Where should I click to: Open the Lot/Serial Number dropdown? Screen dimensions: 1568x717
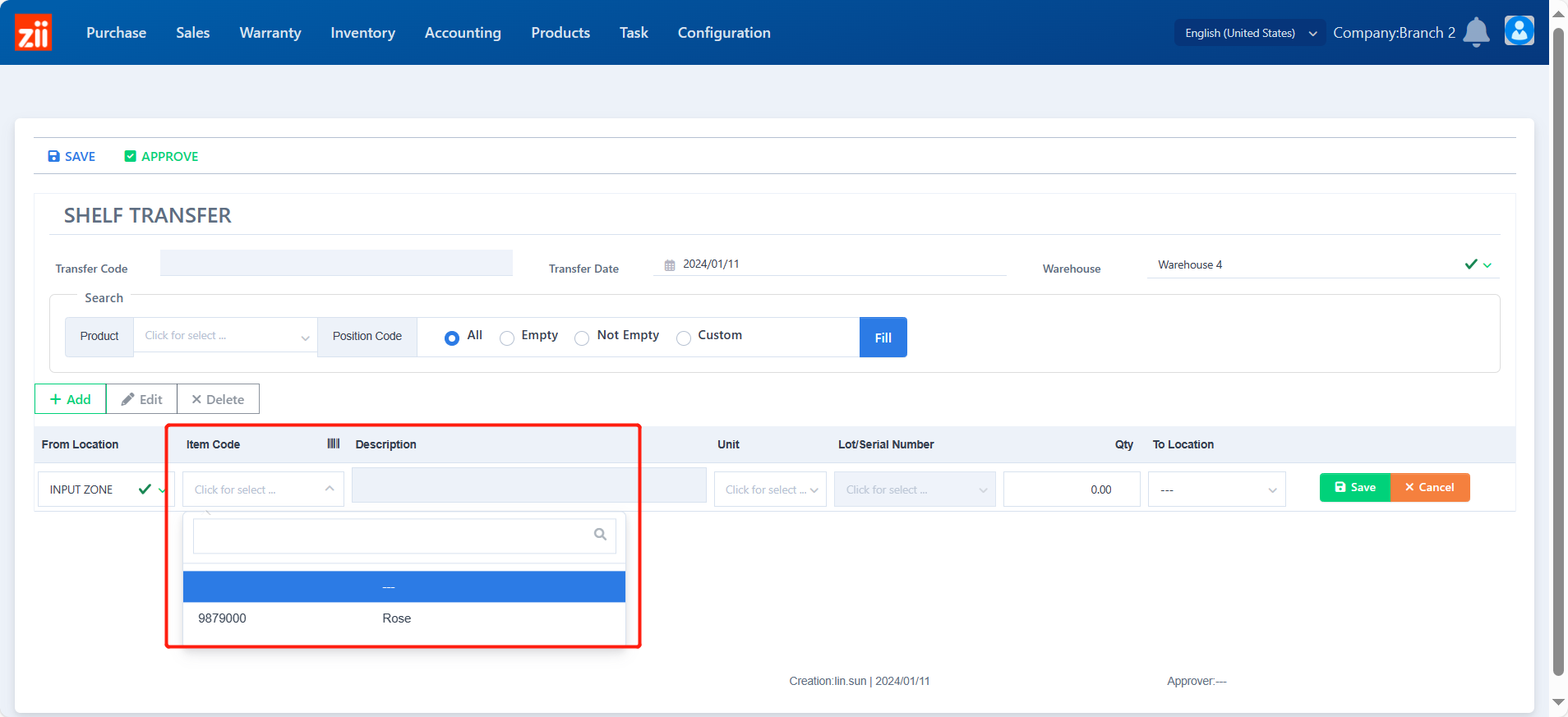(x=915, y=489)
